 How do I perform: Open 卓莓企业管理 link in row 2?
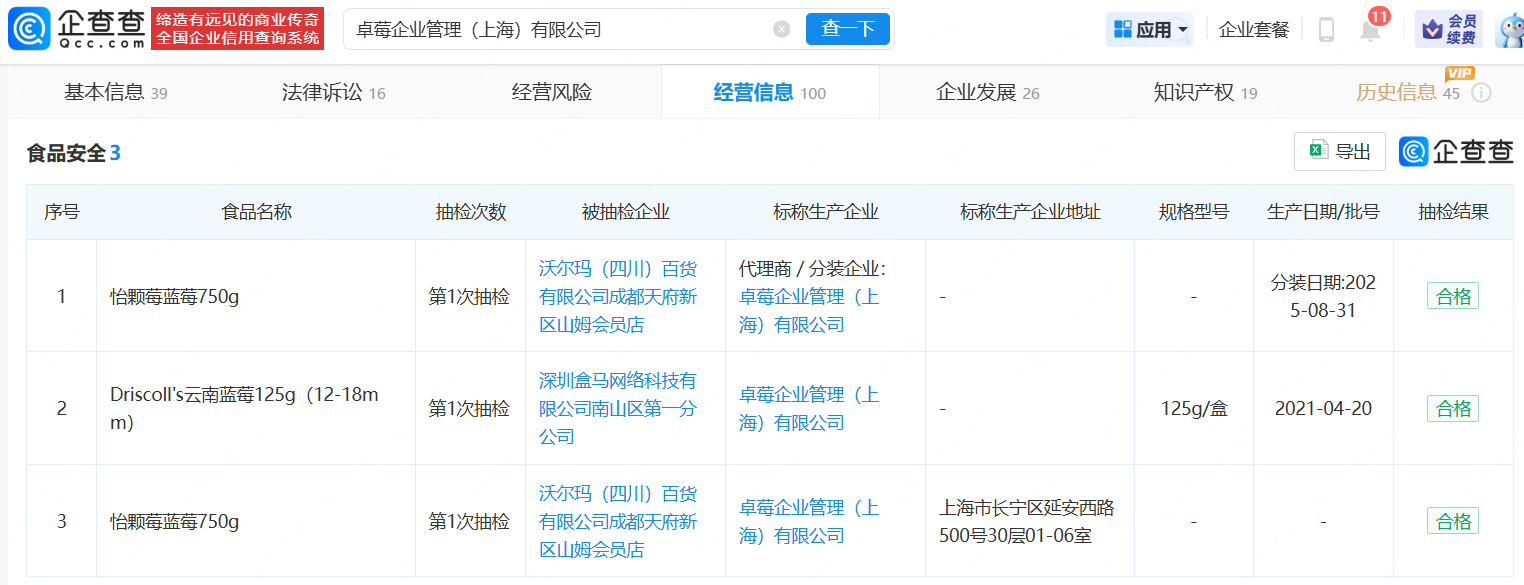click(808, 408)
